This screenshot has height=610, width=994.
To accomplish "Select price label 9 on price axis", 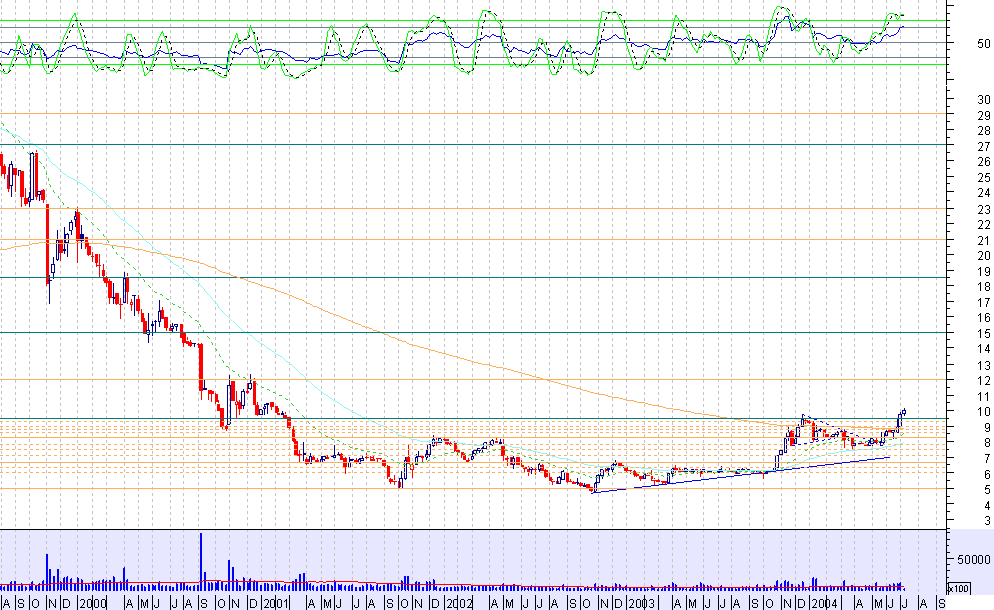I will pos(987,427).
